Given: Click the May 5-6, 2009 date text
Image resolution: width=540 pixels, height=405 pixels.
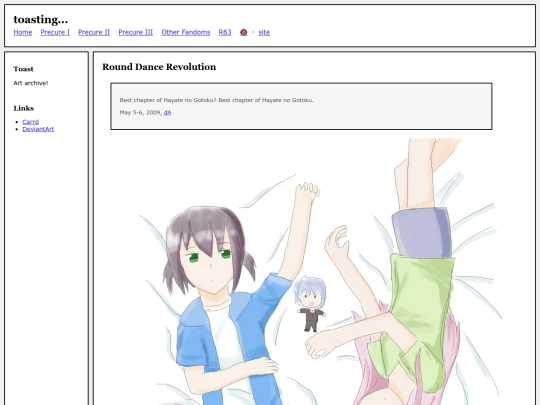Looking at the screenshot, I should [x=141, y=113].
